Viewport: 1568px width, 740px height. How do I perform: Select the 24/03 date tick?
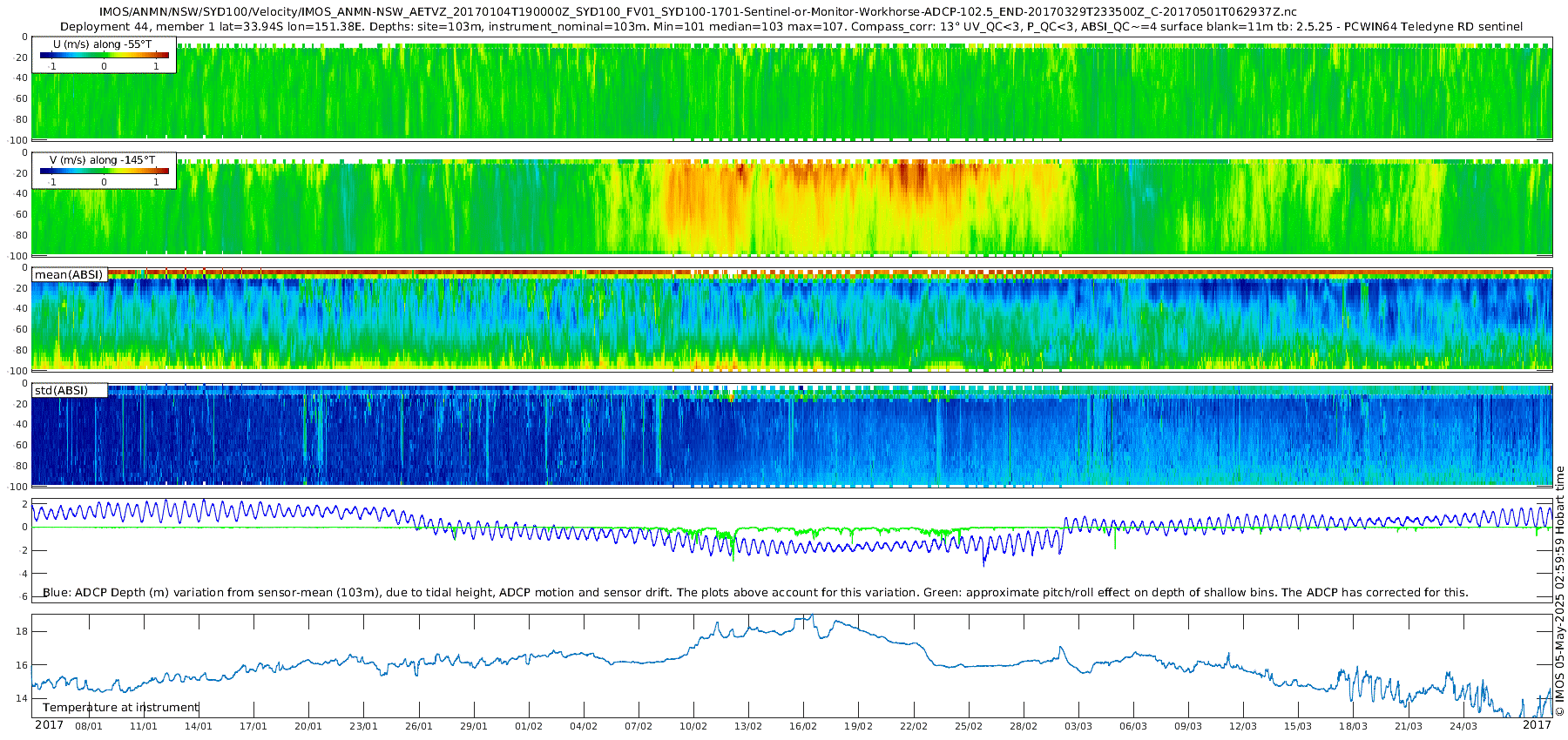1463,726
